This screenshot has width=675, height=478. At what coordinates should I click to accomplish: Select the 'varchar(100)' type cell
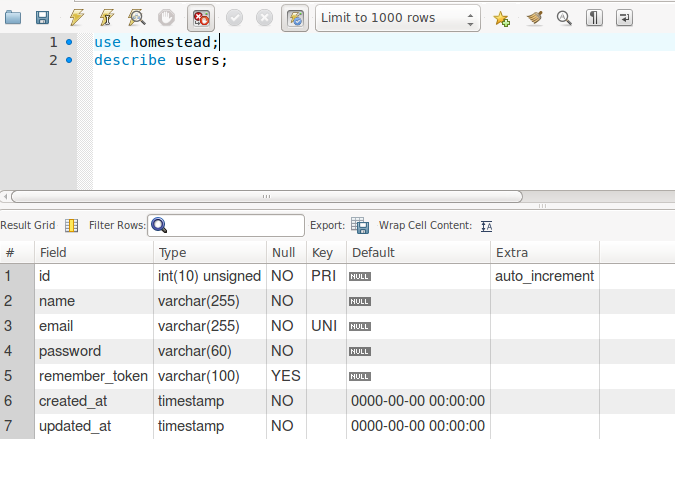[210, 376]
